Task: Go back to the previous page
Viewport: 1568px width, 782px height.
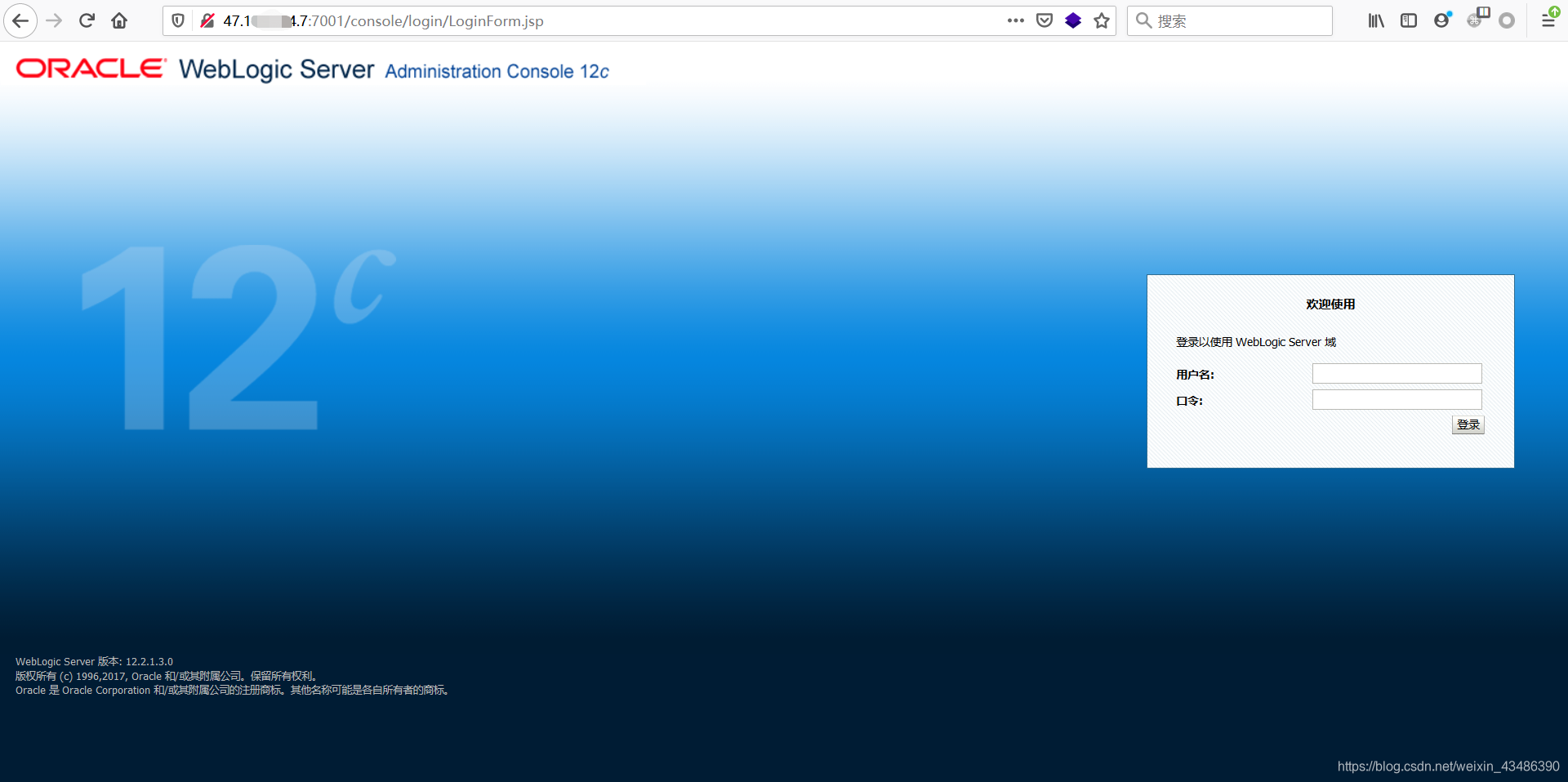Action: [20, 20]
